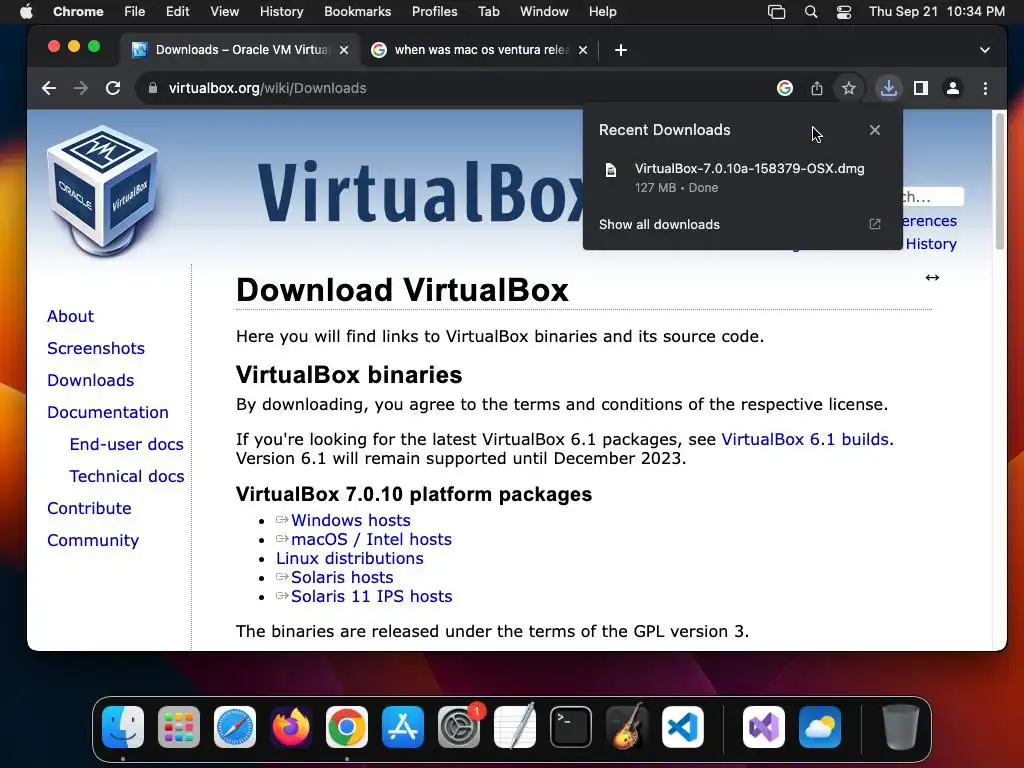1024x768 pixels.
Task: Download the Windows hosts package
Action: 351,520
